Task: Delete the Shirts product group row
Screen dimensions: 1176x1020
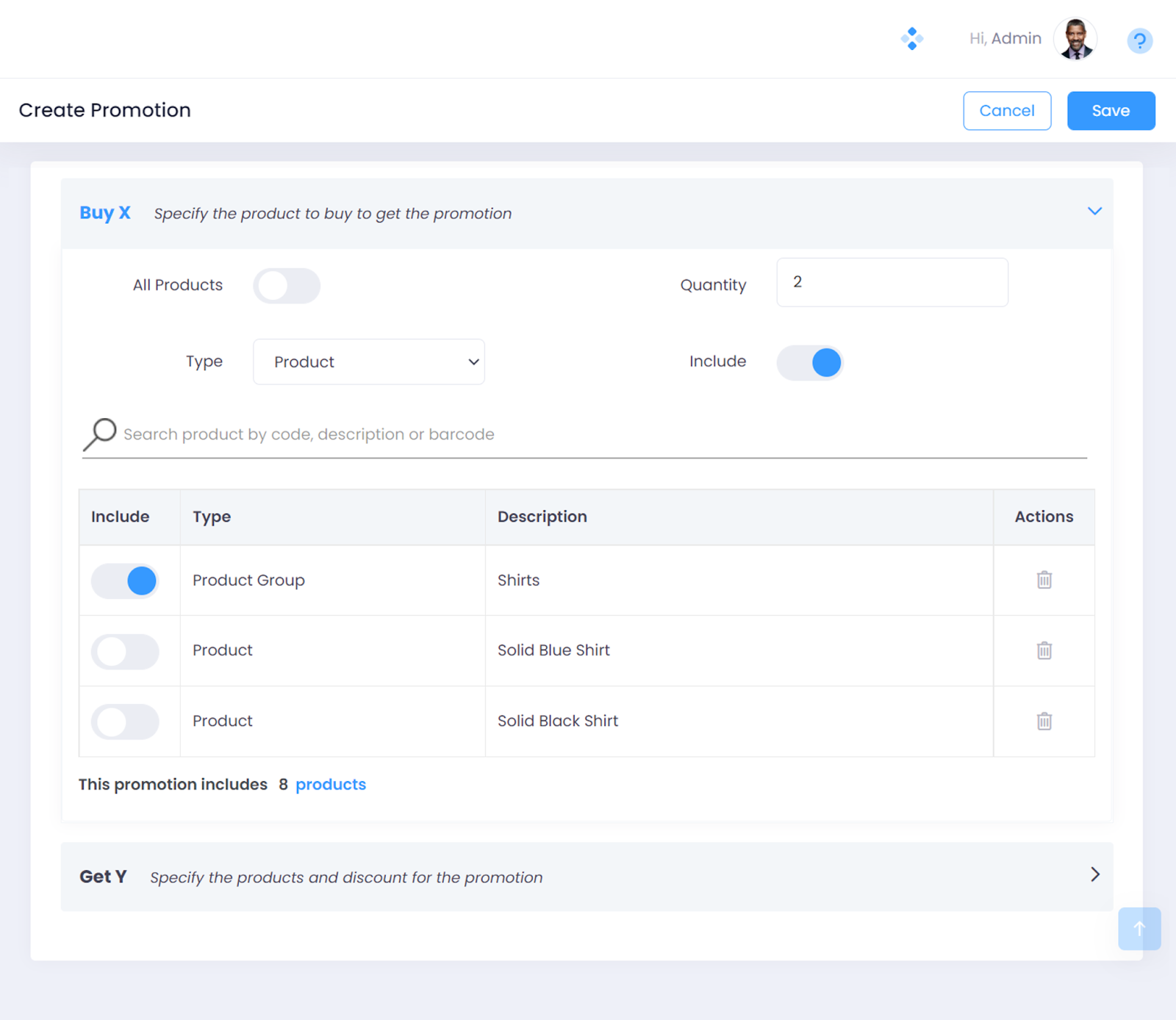Action: tap(1044, 580)
